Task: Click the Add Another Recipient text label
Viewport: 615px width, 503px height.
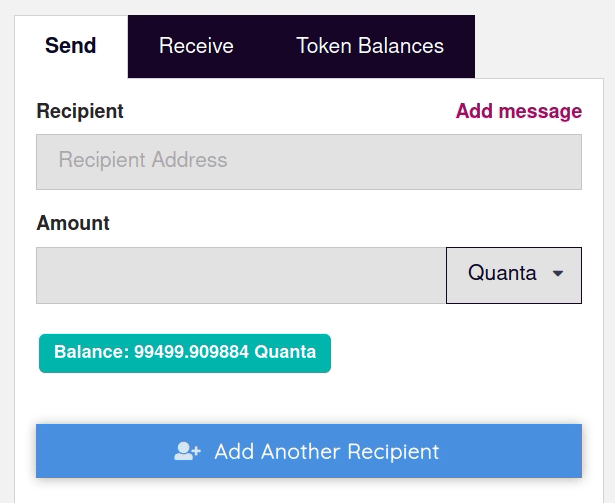Action: pos(327,452)
